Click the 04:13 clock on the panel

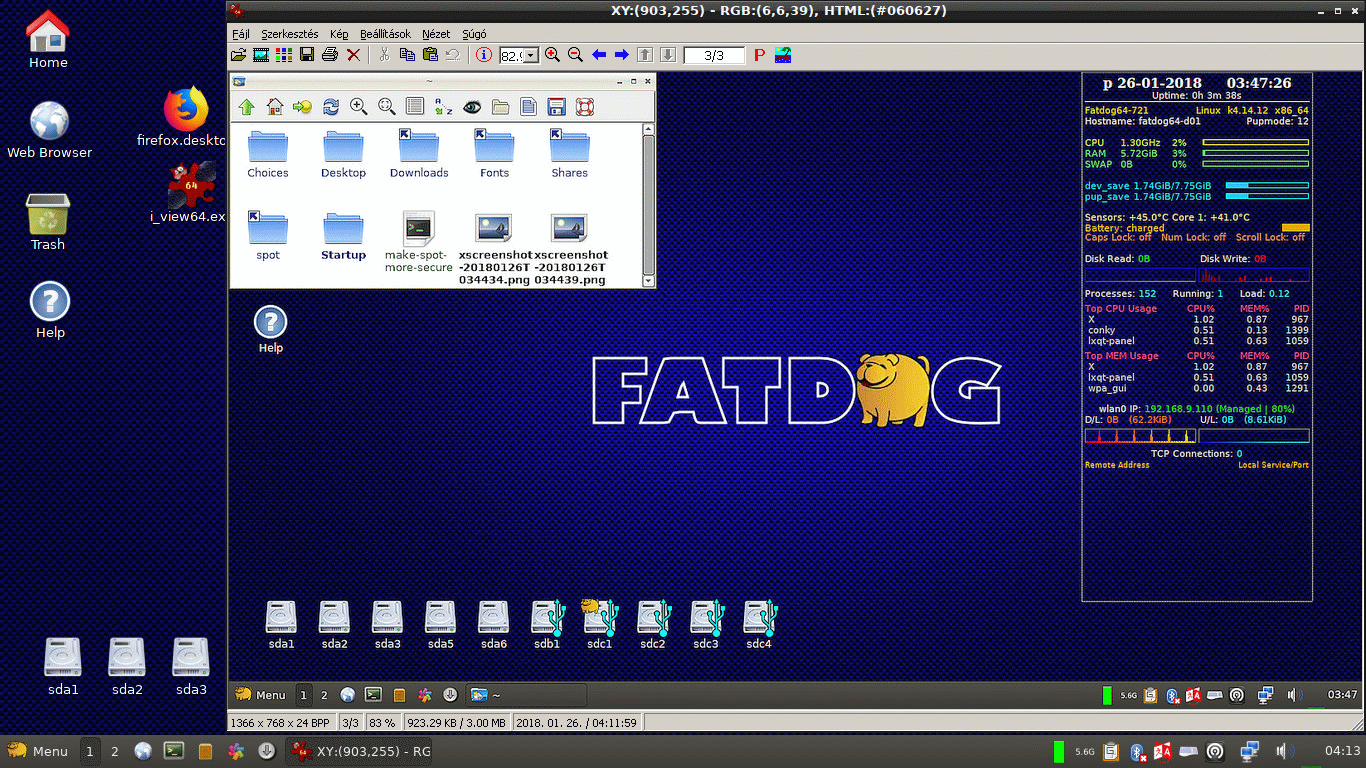(x=1341, y=751)
